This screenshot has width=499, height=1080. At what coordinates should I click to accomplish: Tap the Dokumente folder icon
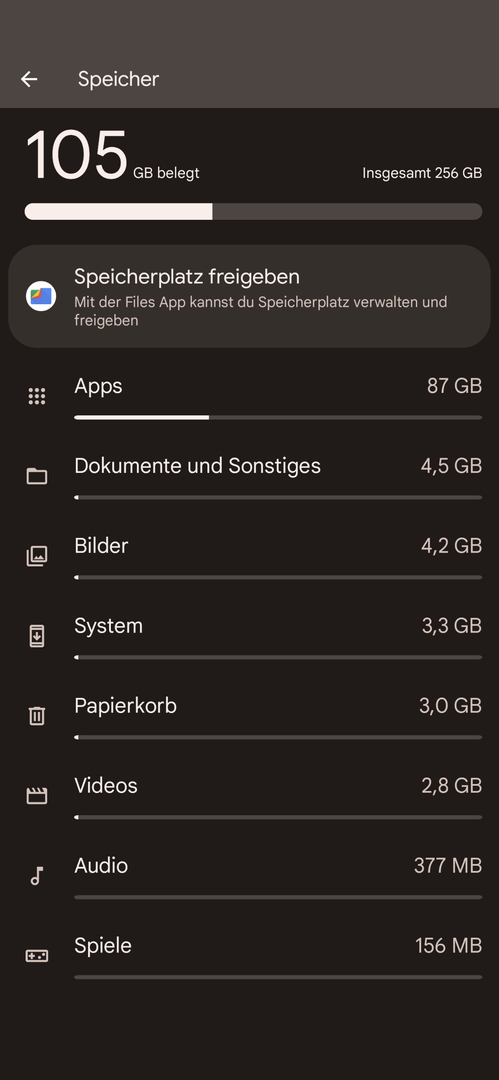click(37, 476)
